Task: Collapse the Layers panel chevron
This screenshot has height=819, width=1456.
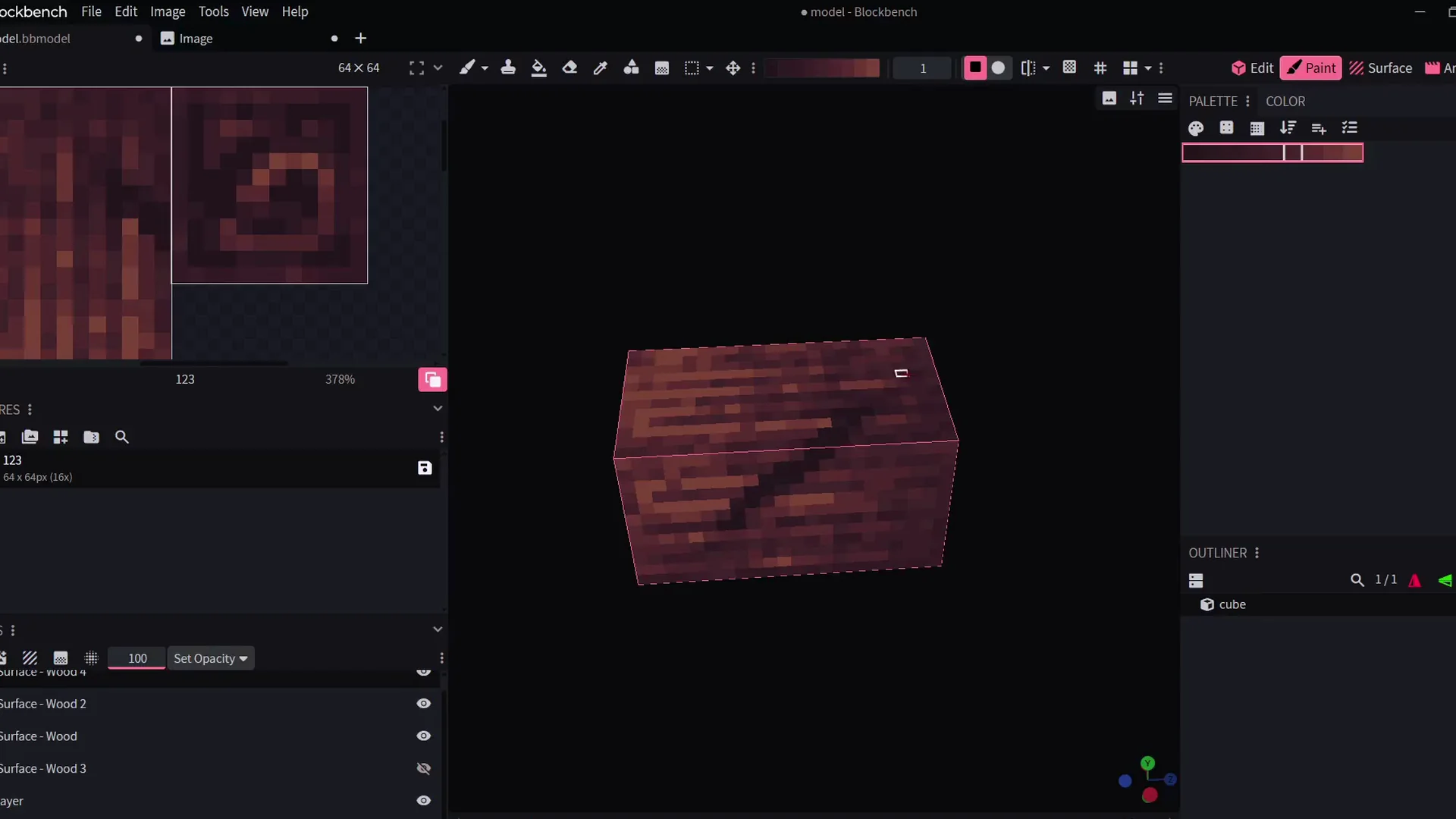Action: 438,629
